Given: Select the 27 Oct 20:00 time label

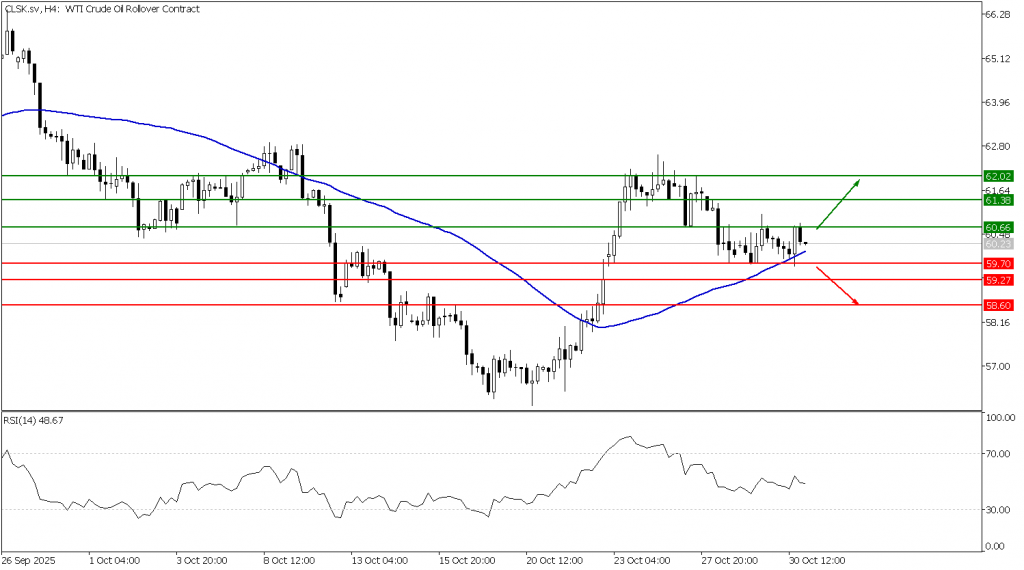Looking at the screenshot, I should pyautogui.click(x=729, y=561).
